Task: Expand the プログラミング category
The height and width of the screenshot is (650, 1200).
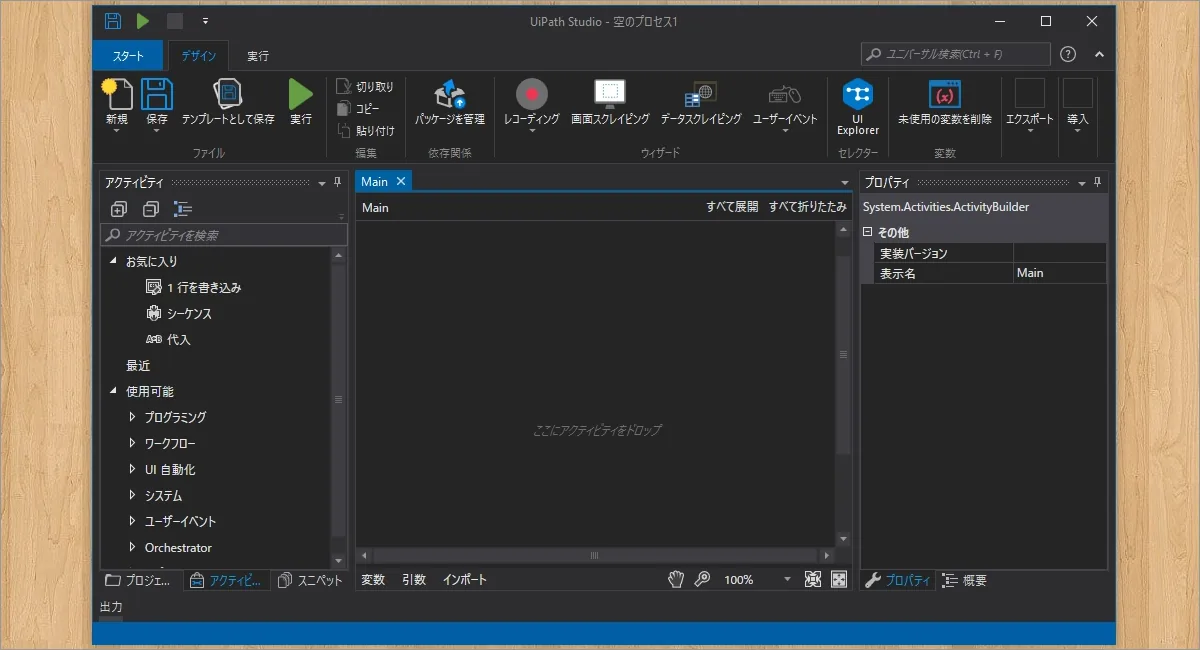Action: pos(132,416)
